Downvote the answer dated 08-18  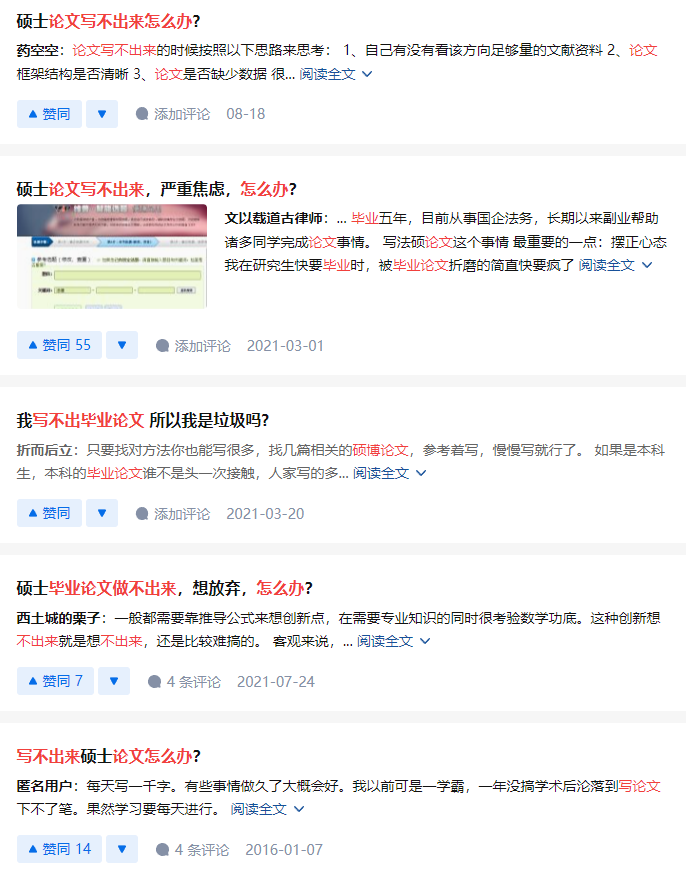(102, 114)
